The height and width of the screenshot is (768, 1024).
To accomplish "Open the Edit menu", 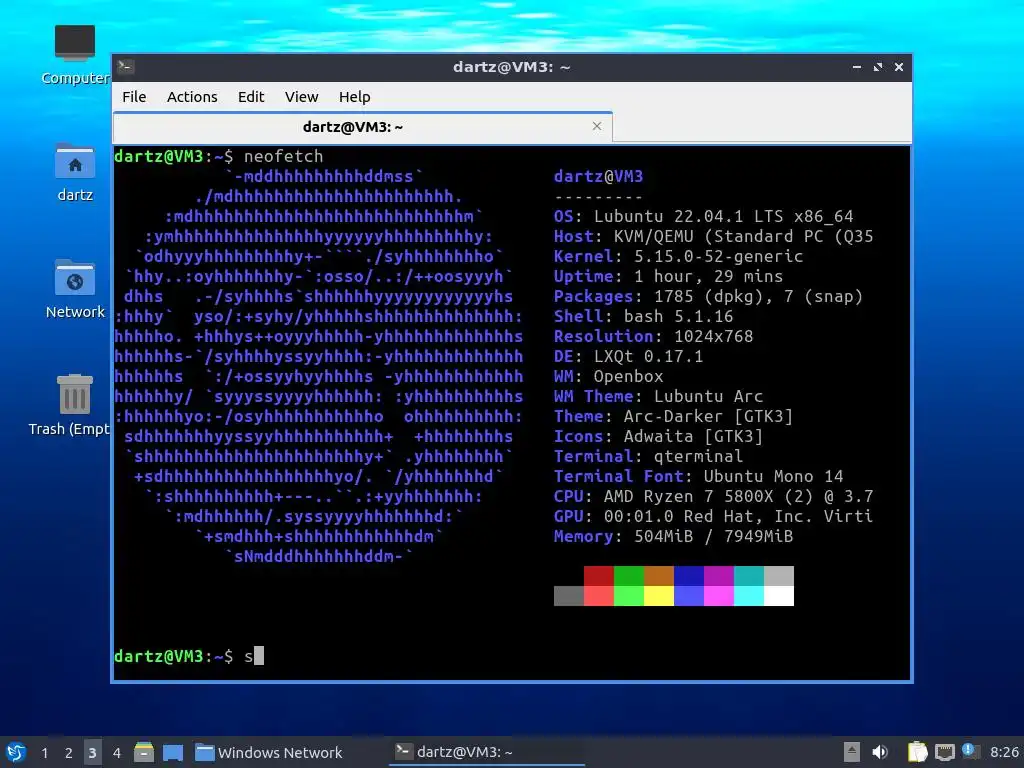I will [x=251, y=97].
